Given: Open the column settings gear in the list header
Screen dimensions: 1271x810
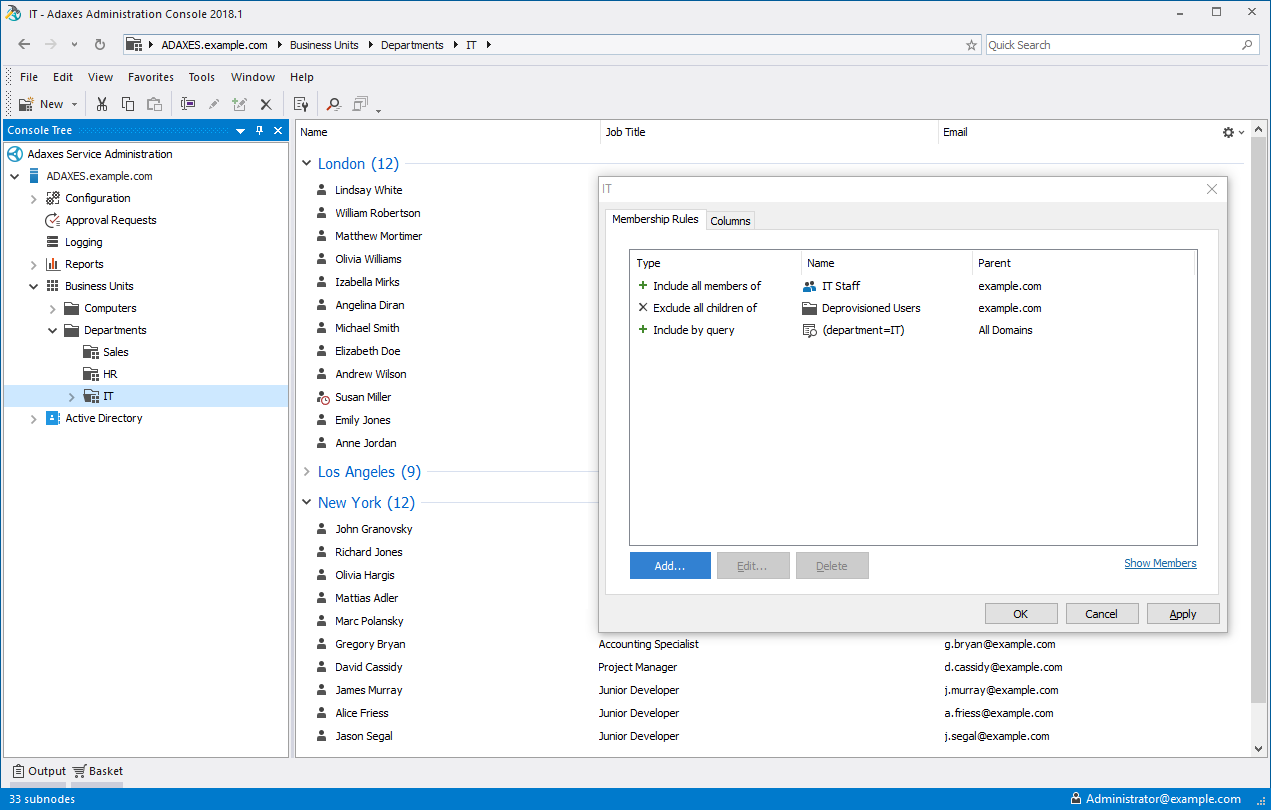Looking at the screenshot, I should click(x=1228, y=132).
